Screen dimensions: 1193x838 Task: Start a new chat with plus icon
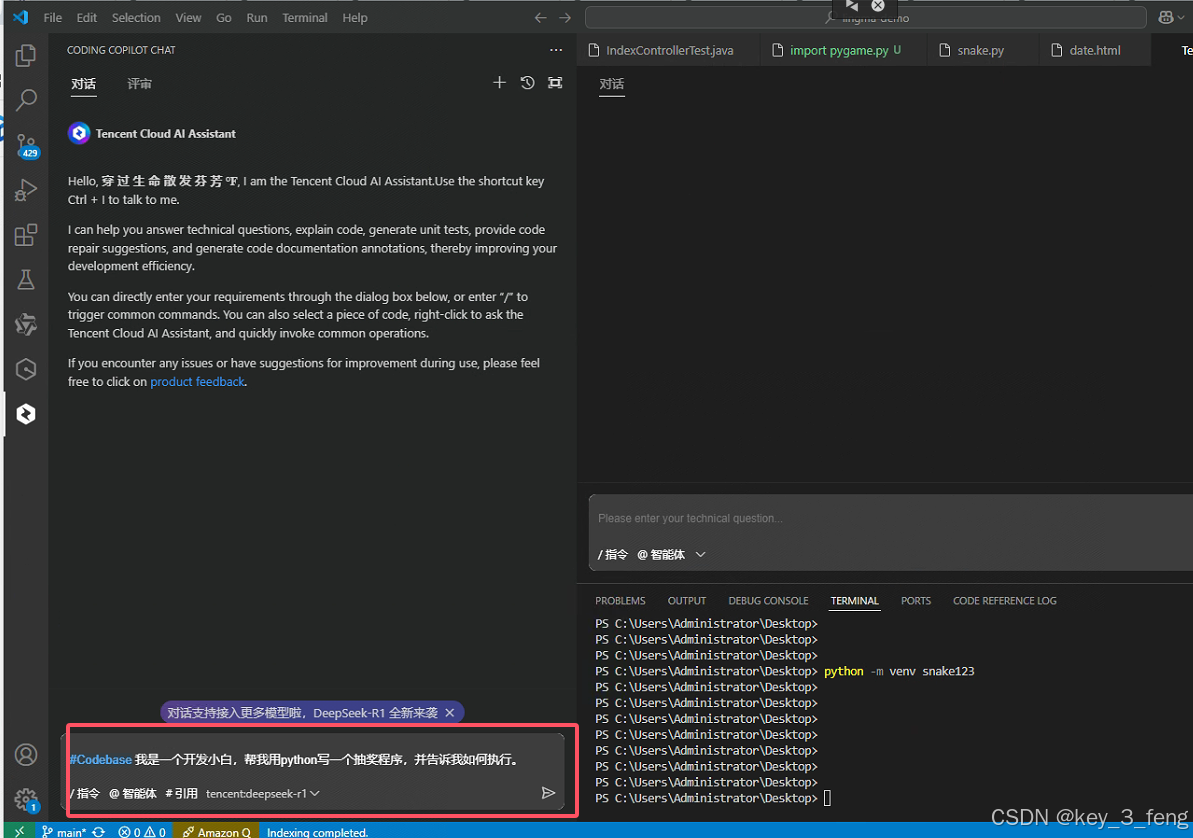(x=499, y=82)
